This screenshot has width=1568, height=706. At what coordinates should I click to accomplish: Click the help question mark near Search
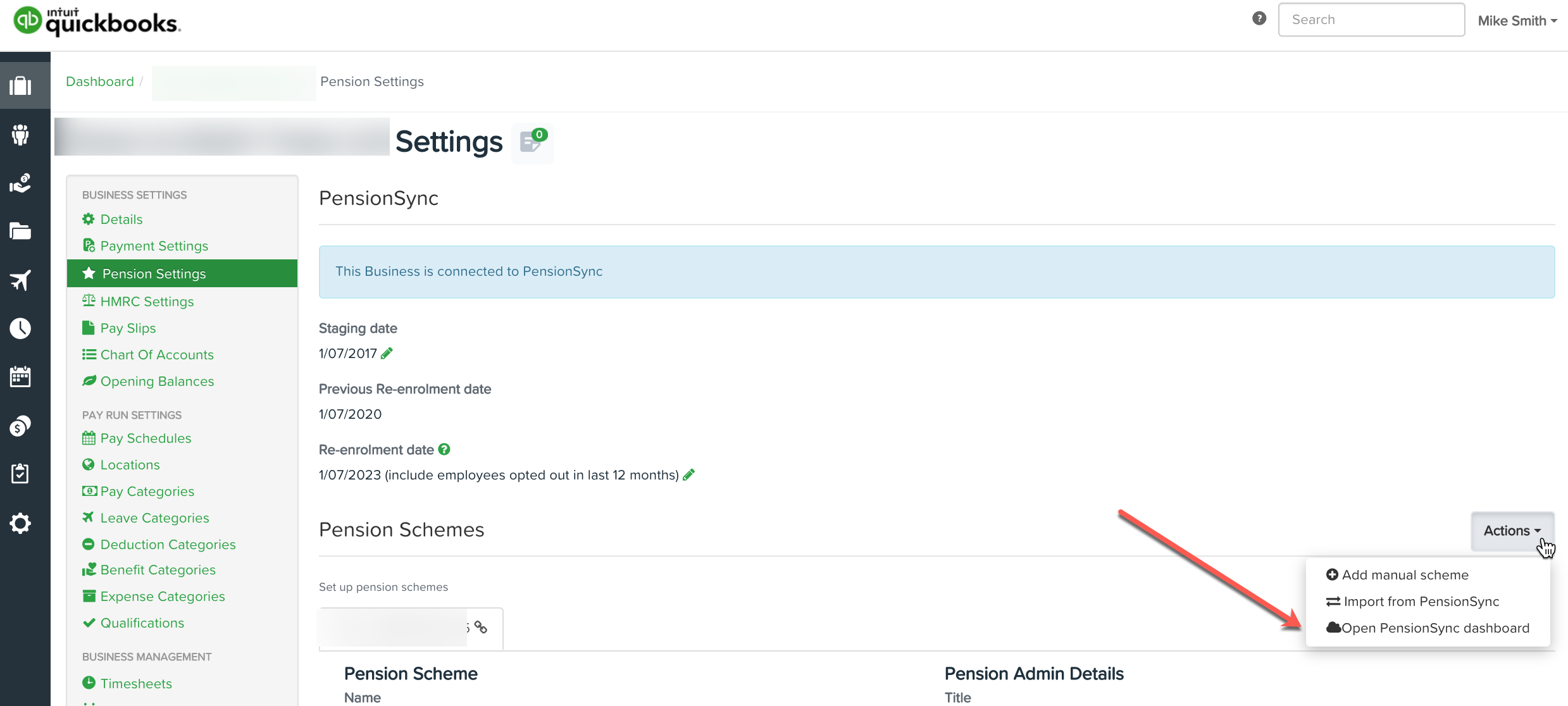1259,18
